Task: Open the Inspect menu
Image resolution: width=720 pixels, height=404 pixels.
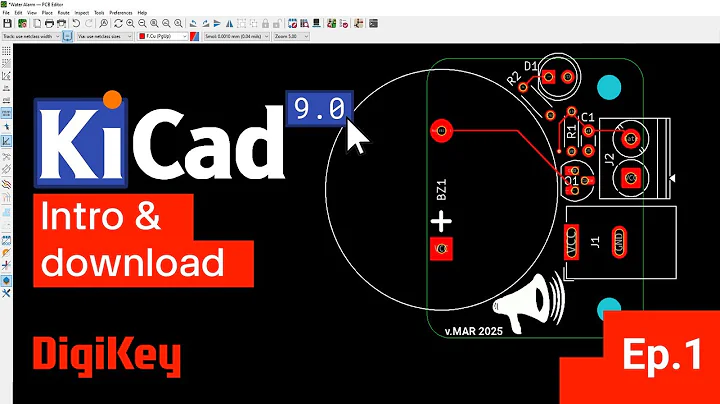Action: 82,13
